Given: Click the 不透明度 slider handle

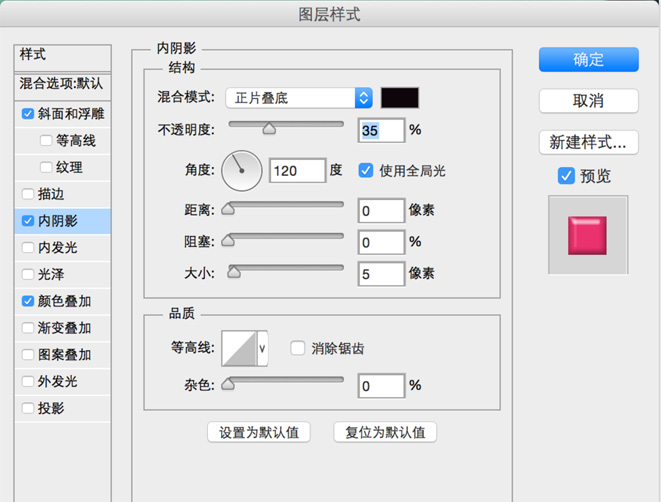Looking at the screenshot, I should point(269,128).
